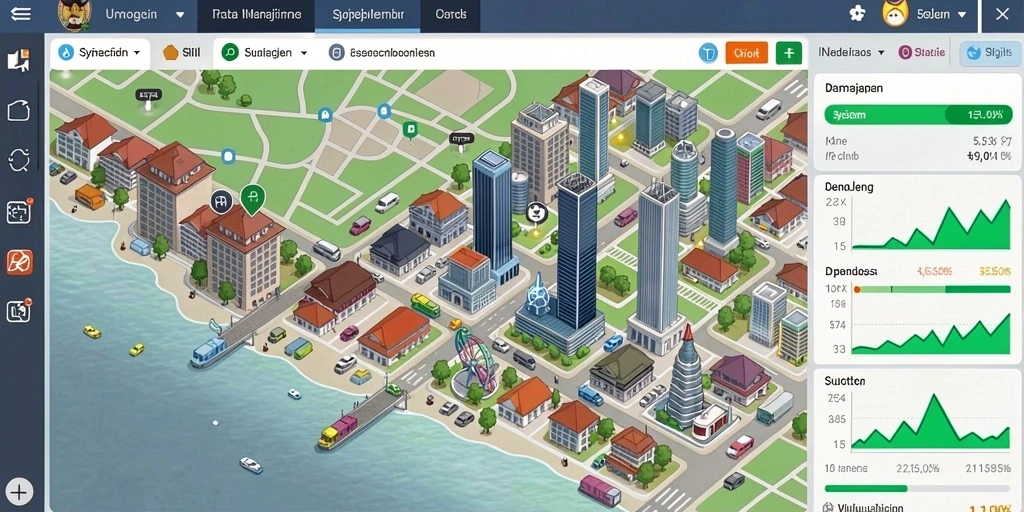1024x512 pixels.
Task: Click the green plus button in toolbar
Action: click(x=789, y=53)
